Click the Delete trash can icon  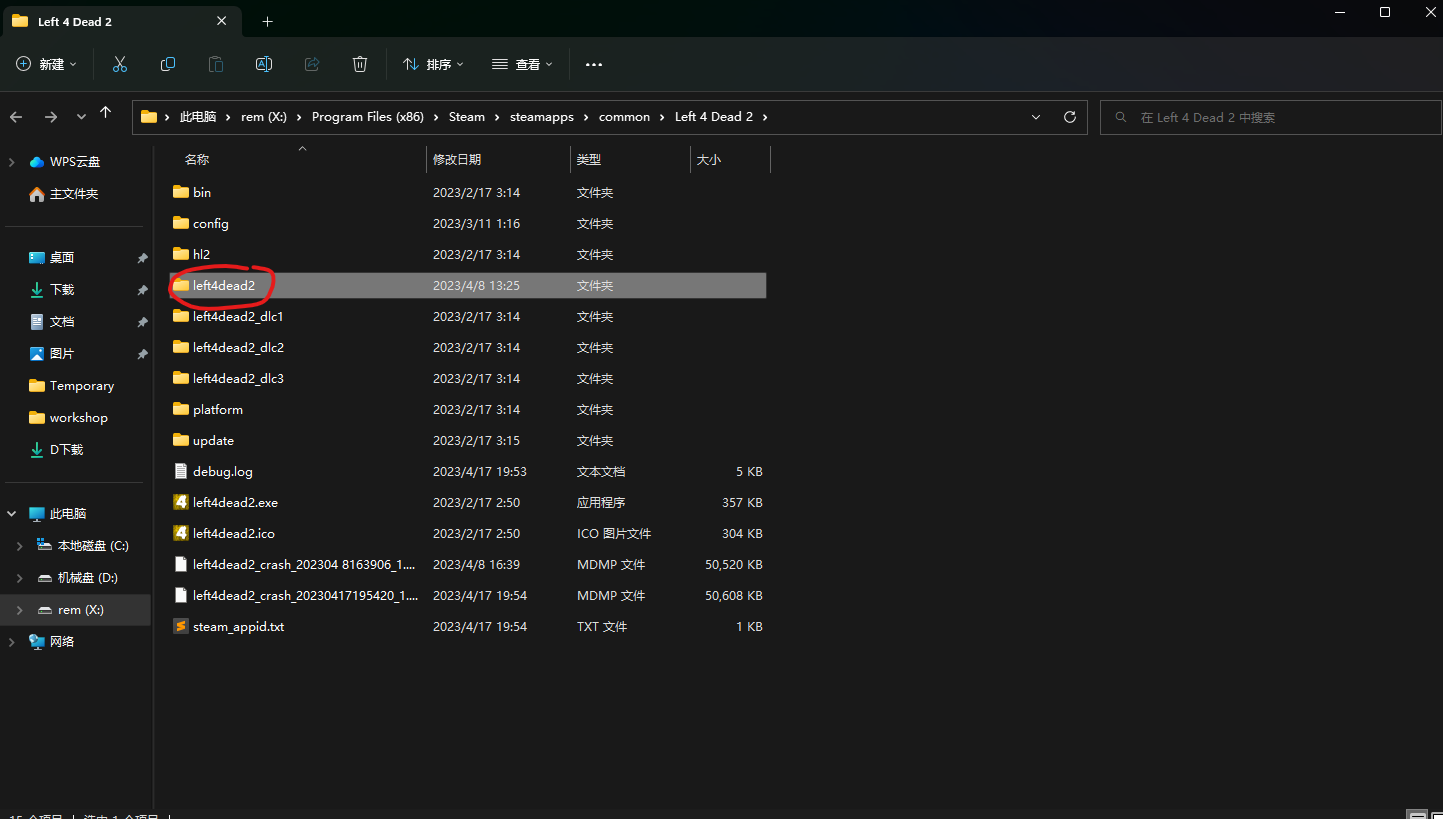[x=360, y=64]
